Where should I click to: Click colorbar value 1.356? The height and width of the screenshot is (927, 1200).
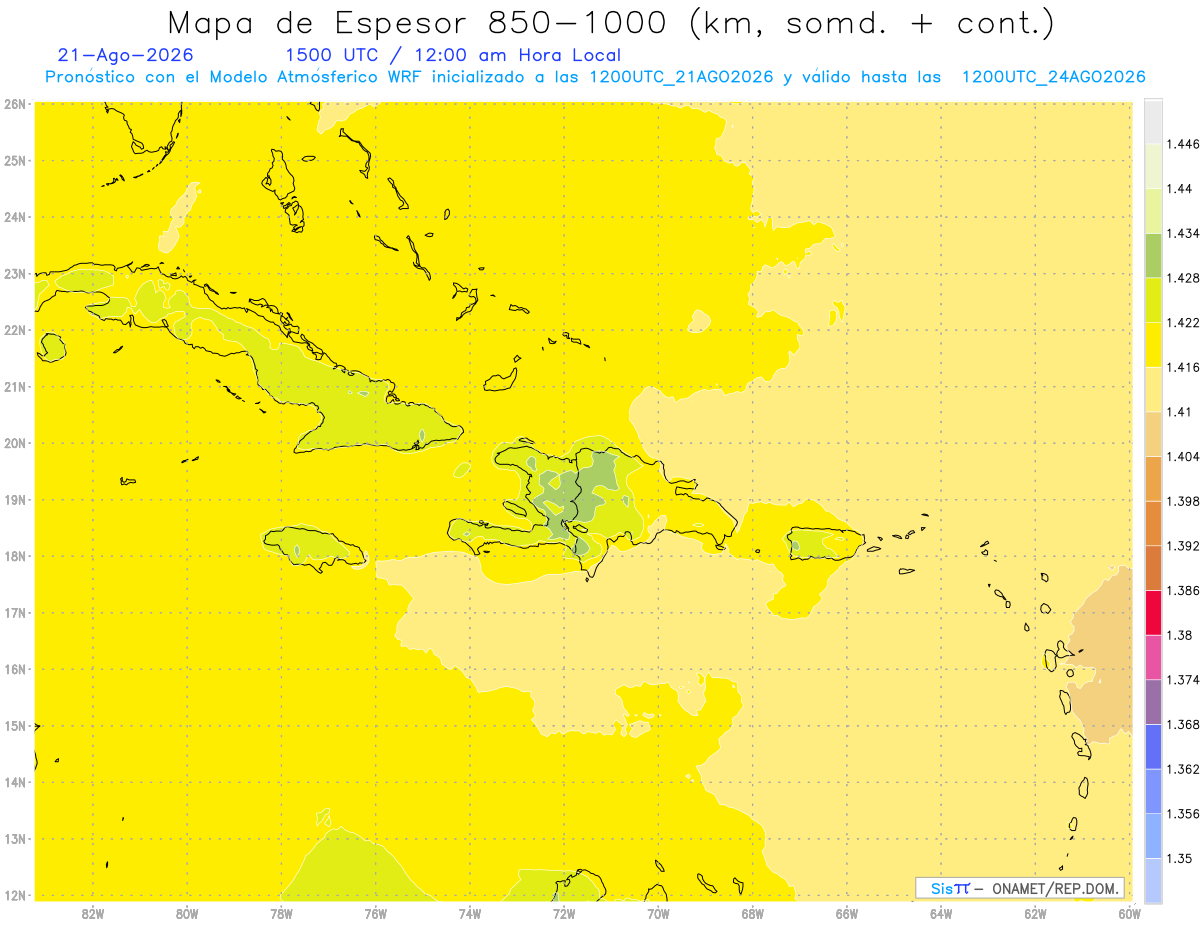(x=1183, y=814)
